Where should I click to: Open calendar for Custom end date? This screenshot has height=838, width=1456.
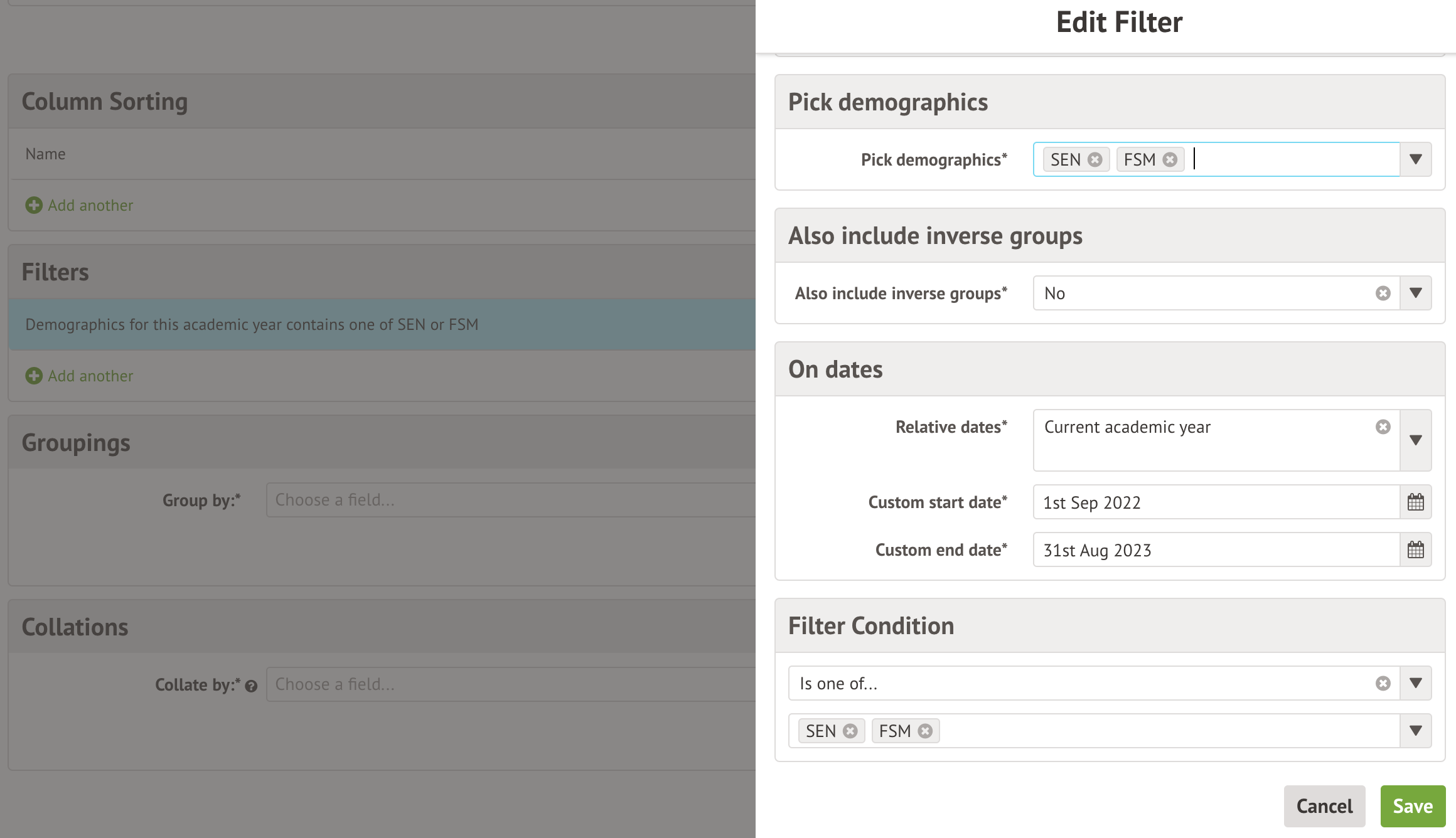pyautogui.click(x=1415, y=550)
